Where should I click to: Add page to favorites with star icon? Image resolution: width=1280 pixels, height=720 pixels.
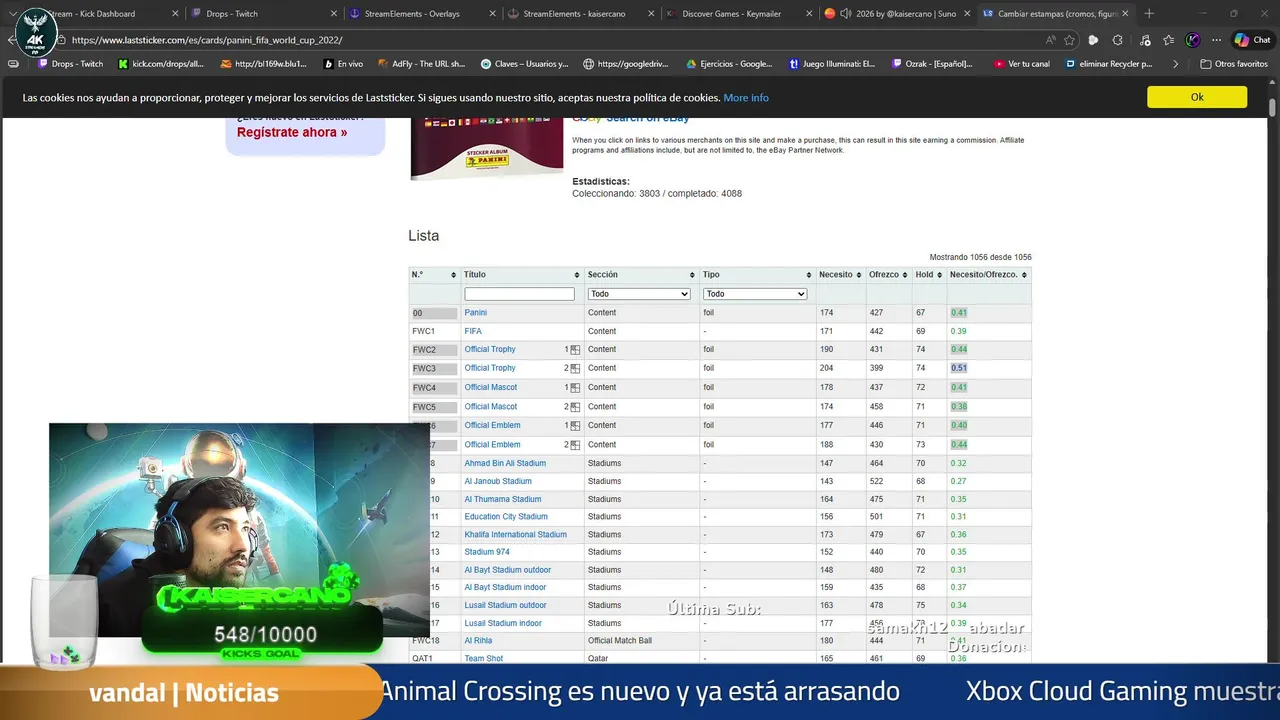pos(1070,40)
